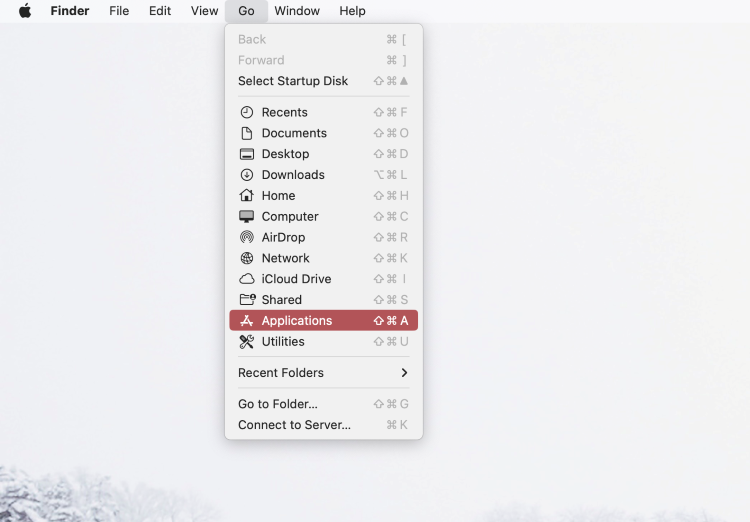750x522 pixels.
Task: Open the View menu
Action: tap(204, 11)
